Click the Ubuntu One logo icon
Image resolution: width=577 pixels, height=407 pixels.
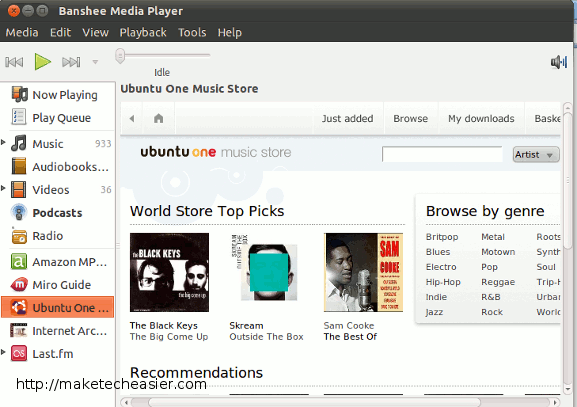coord(18,307)
